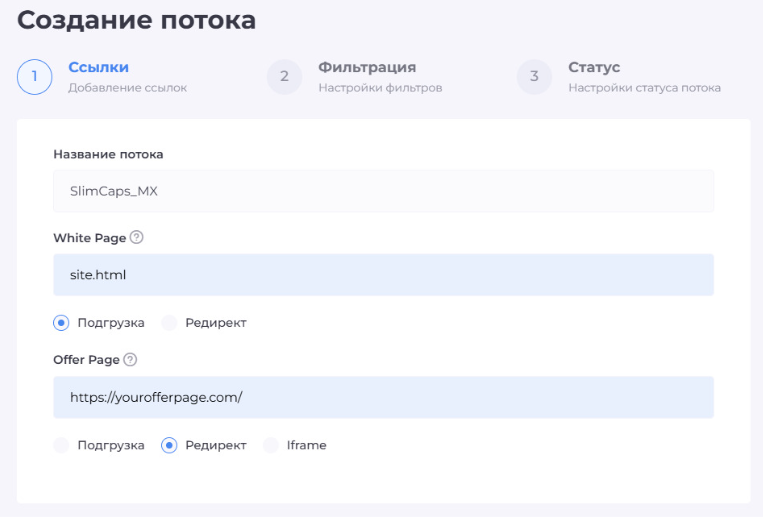Switch to the Фильтрация step title
The height and width of the screenshot is (520, 763).
coord(367,67)
